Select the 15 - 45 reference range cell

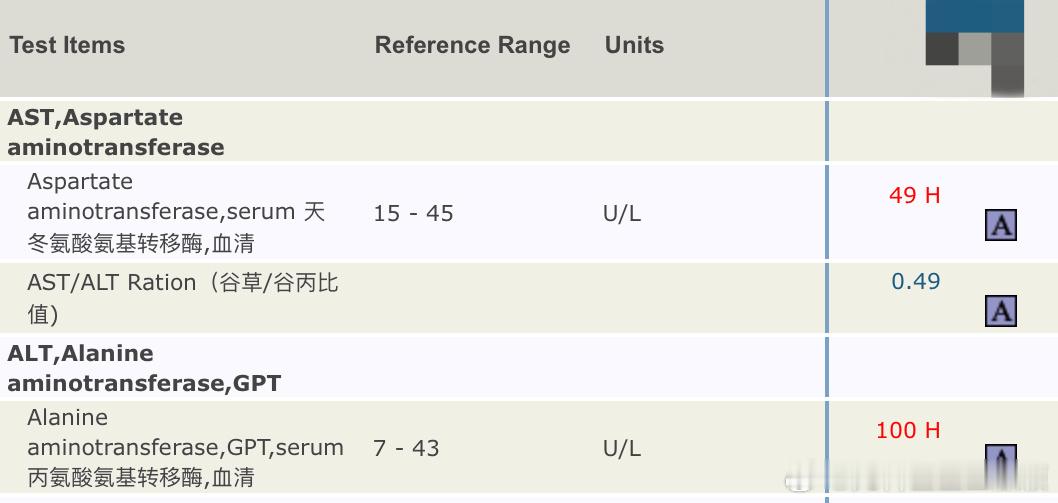pyautogui.click(x=413, y=213)
